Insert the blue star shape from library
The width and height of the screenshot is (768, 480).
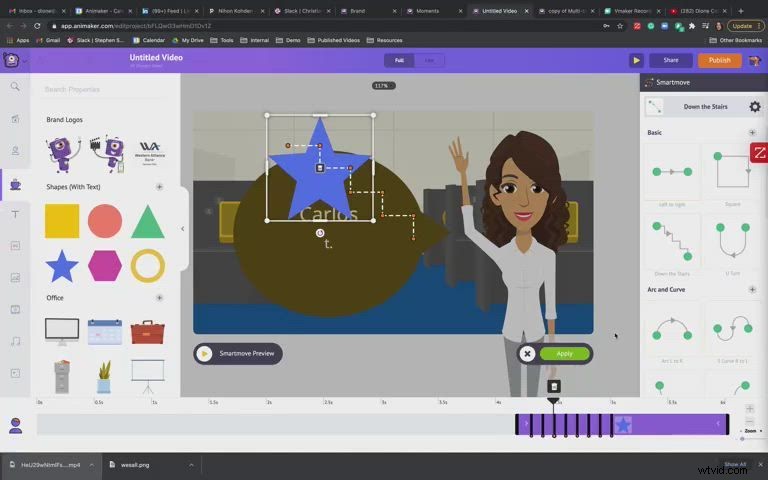pos(62,266)
